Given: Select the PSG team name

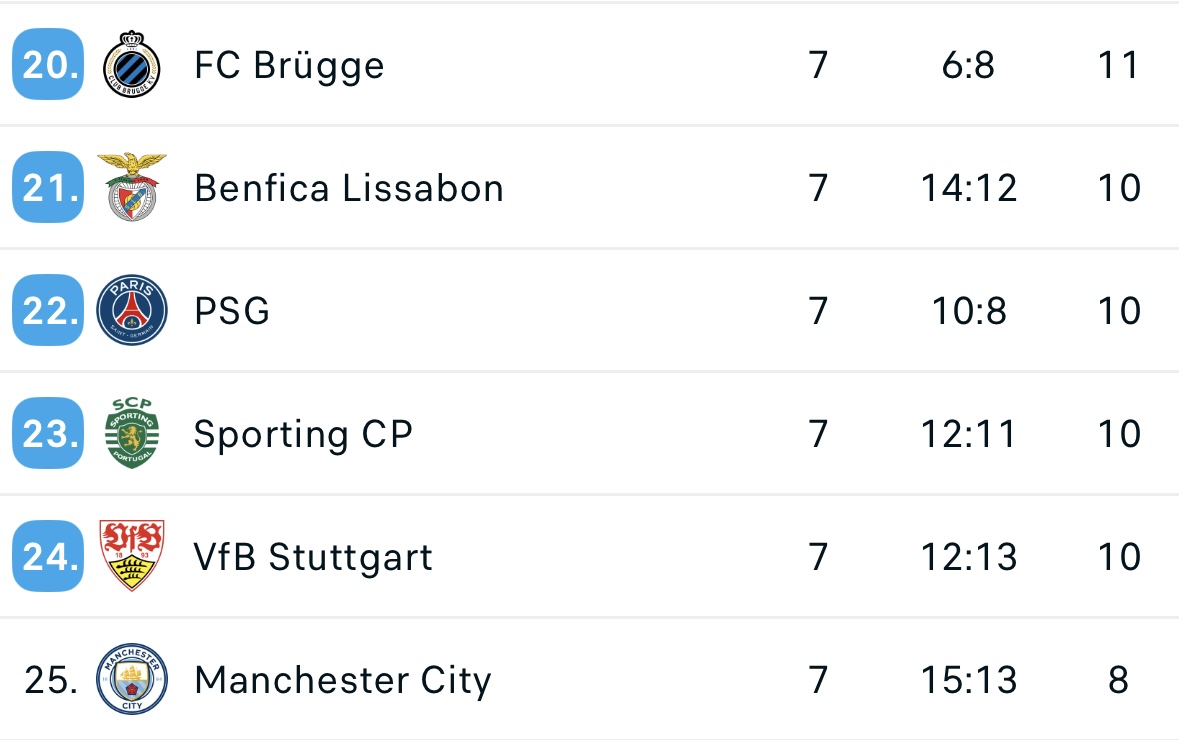Looking at the screenshot, I should click(x=232, y=311).
